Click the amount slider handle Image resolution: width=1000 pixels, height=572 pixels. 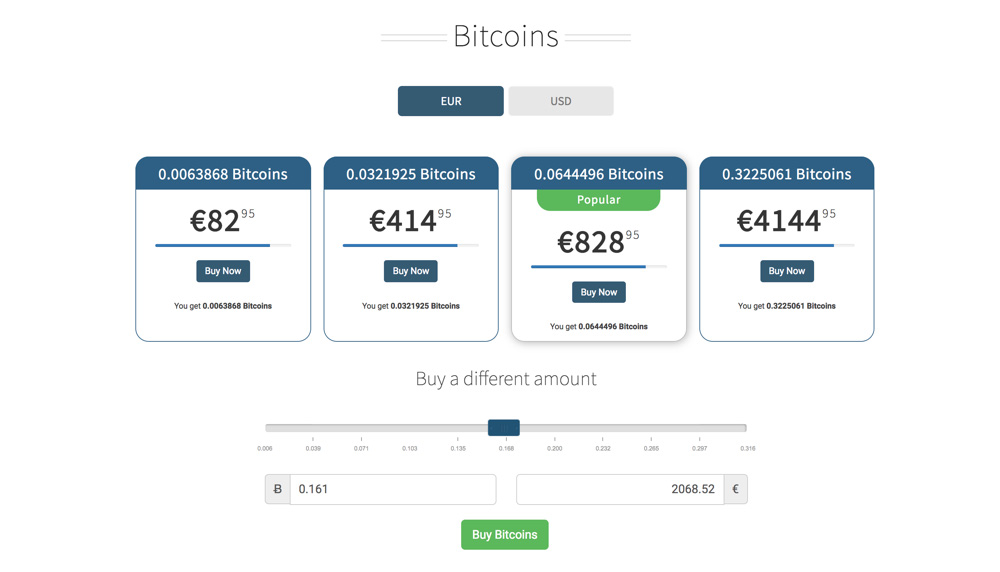[503, 428]
